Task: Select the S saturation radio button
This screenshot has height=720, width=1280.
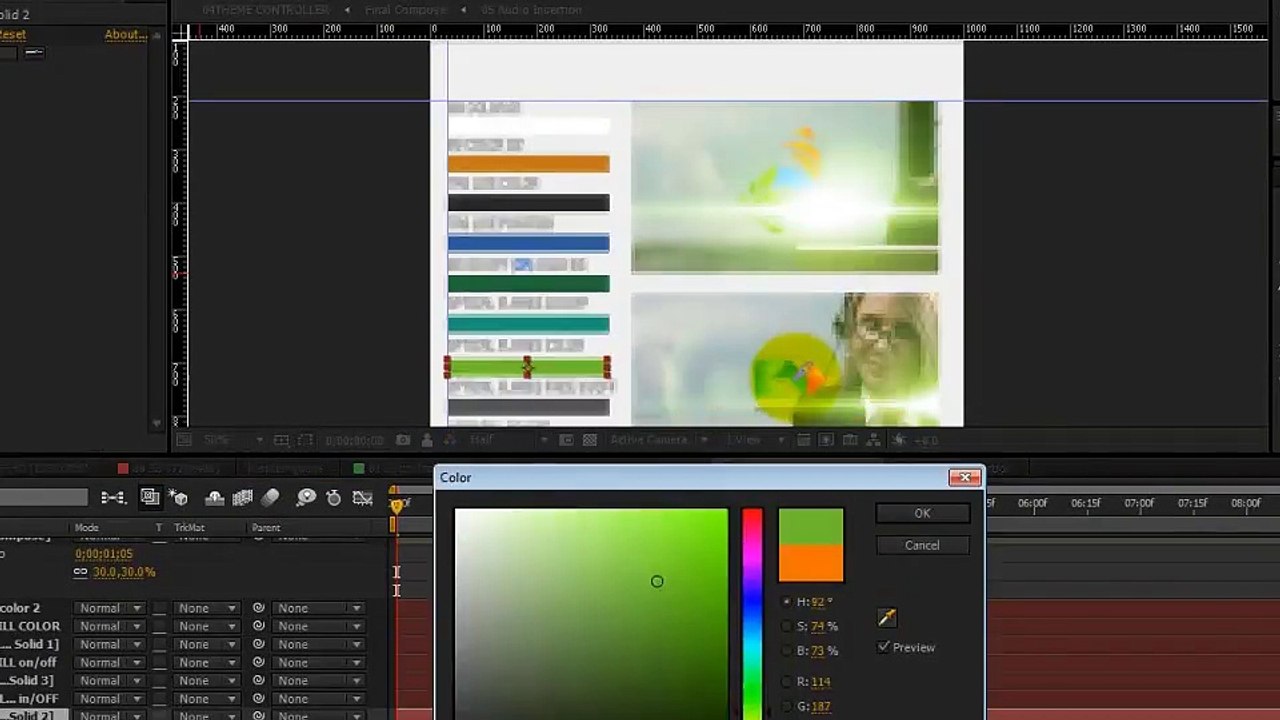Action: click(787, 626)
